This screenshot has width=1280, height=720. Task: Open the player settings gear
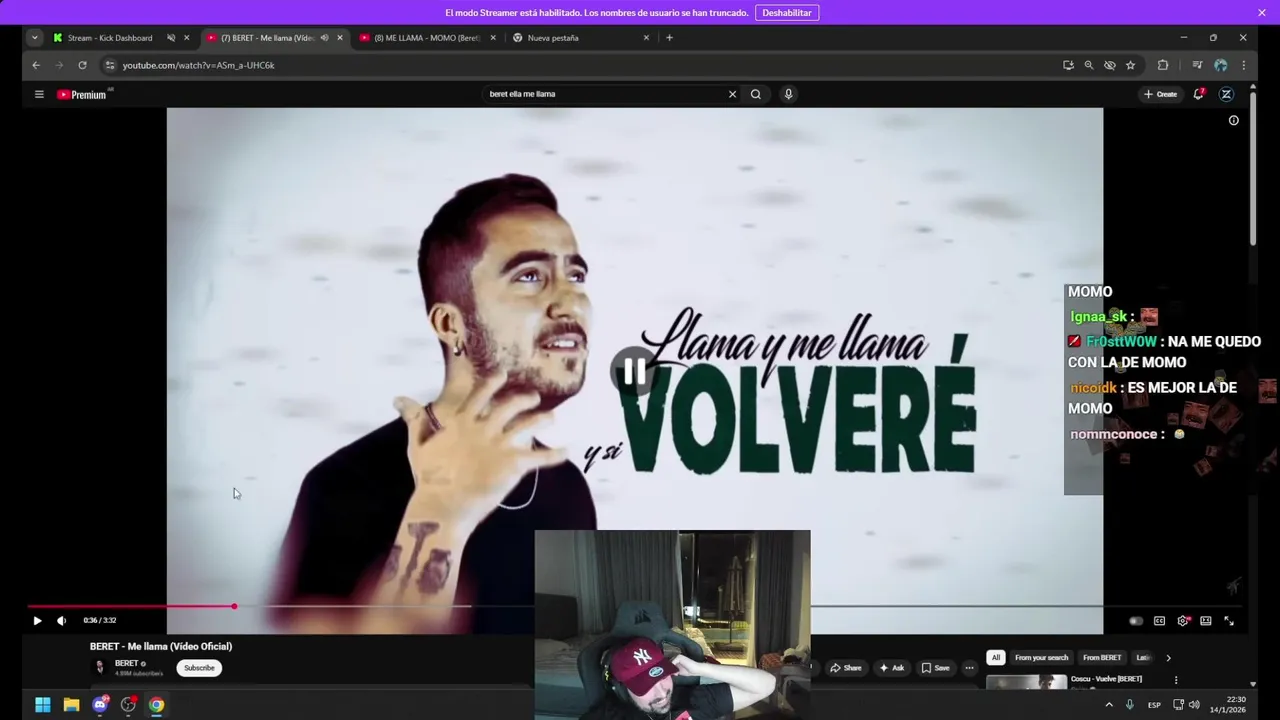point(1183,621)
